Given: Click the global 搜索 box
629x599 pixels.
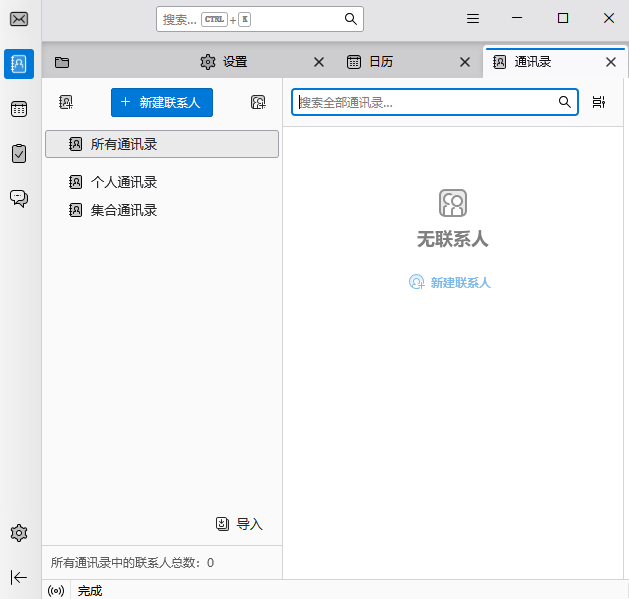Looking at the screenshot, I should tap(260, 19).
